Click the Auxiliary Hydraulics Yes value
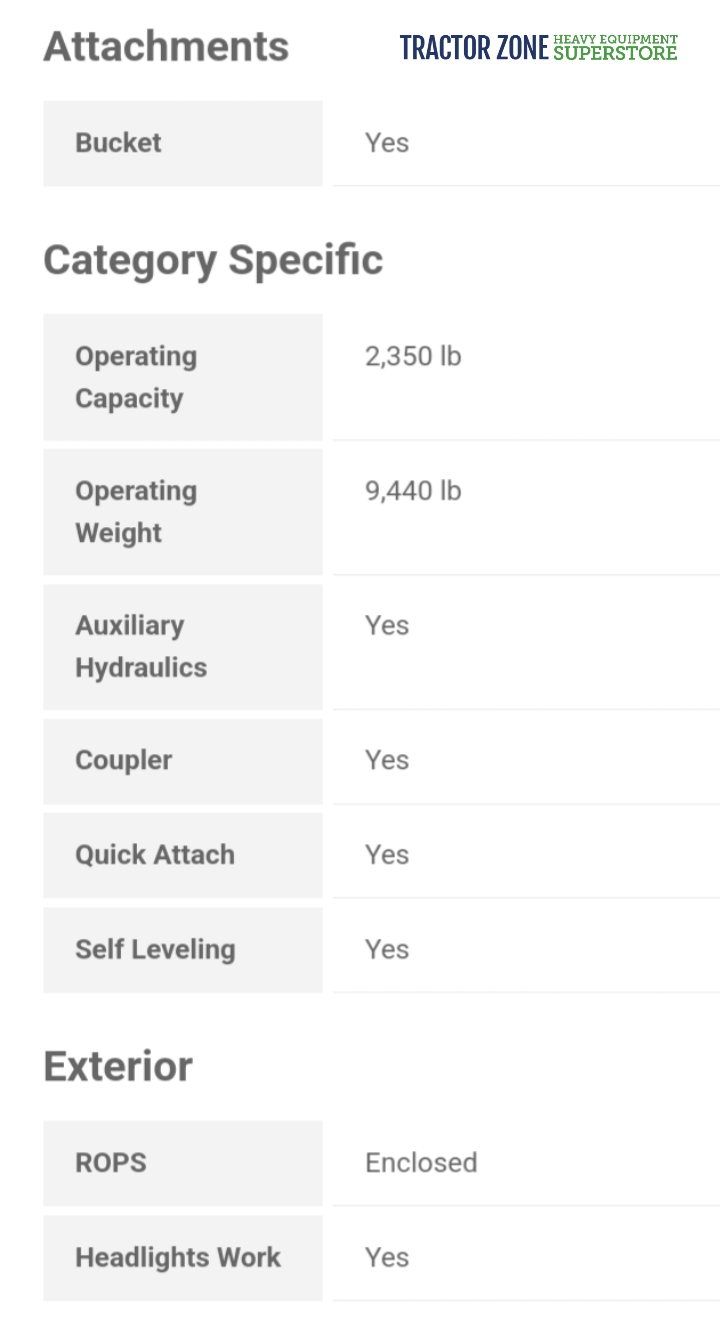The width and height of the screenshot is (720, 1320). click(387, 626)
